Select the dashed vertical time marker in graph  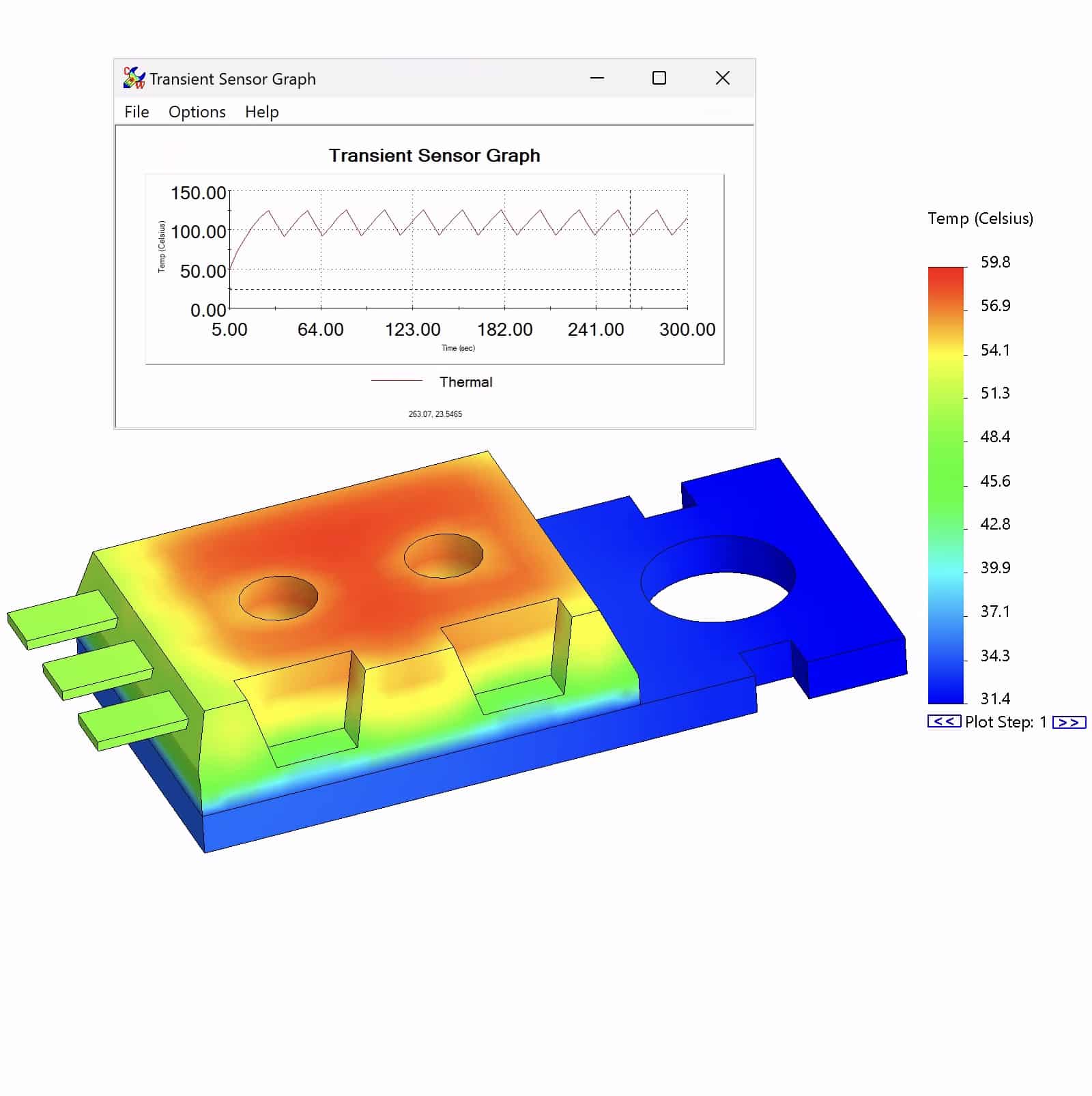(630, 259)
